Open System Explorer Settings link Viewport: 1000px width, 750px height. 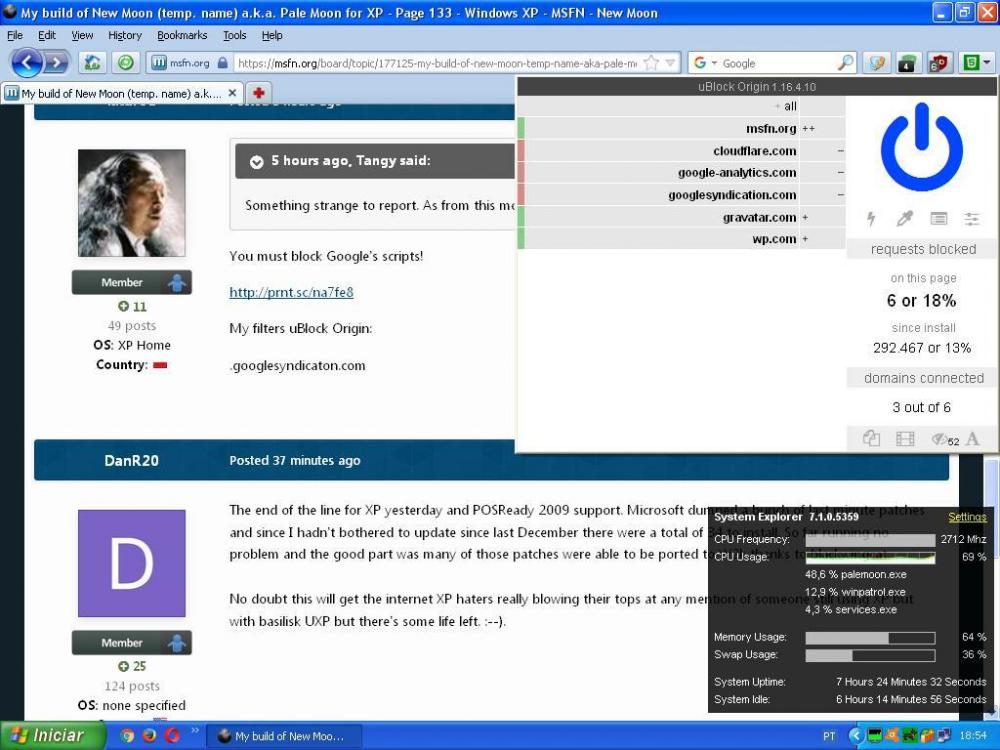coord(967,517)
